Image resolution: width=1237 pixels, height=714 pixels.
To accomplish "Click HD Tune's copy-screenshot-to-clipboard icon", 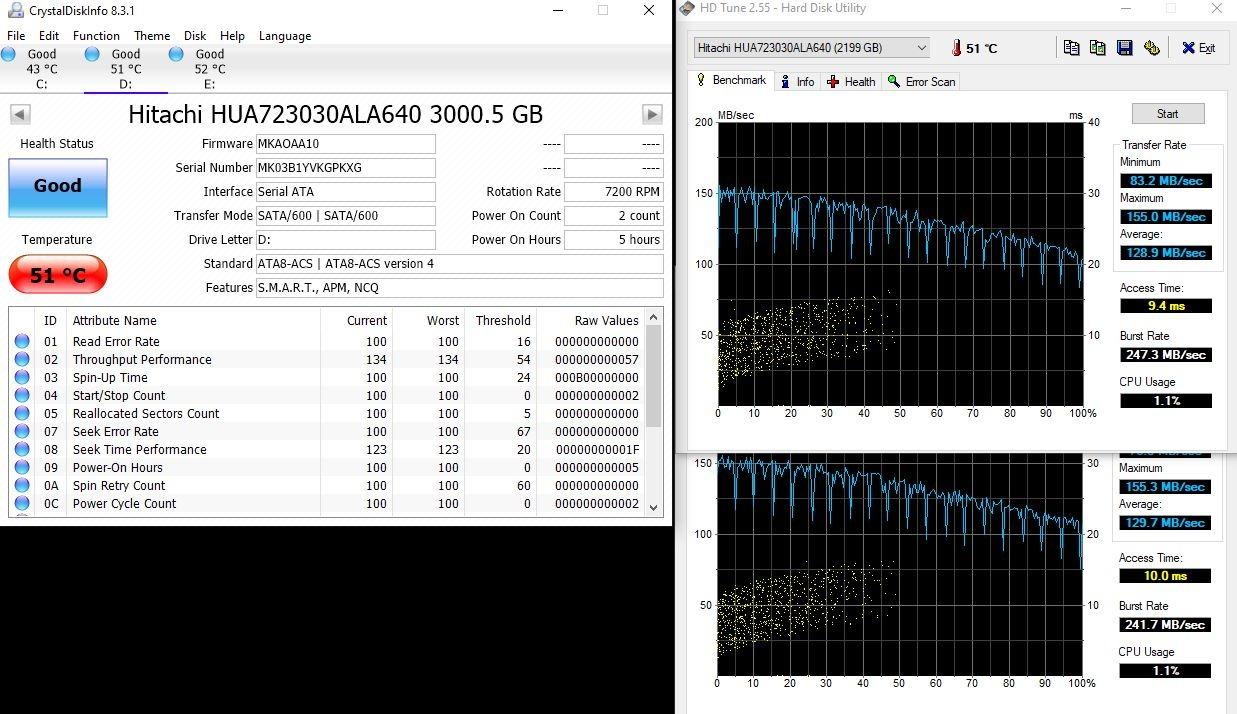I will point(1097,48).
